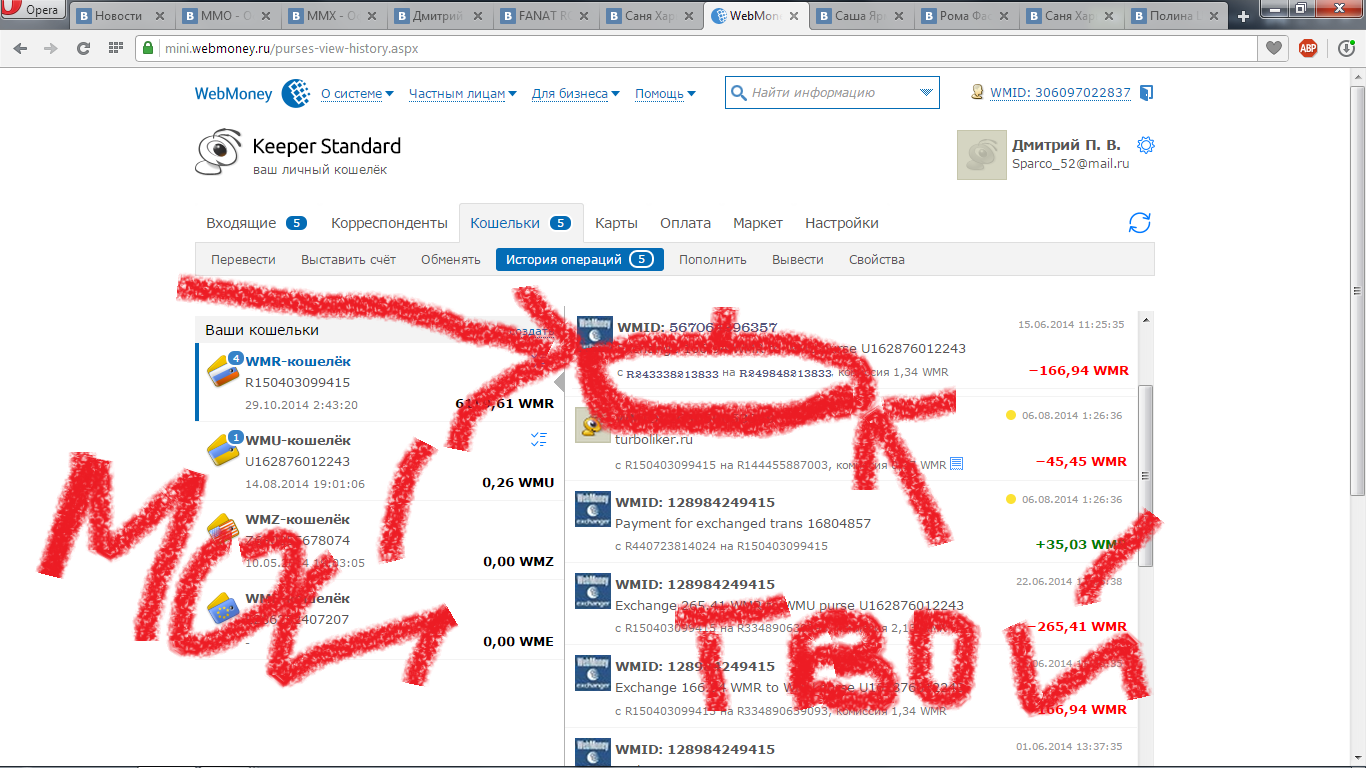Open the Adblock Plus ABP extension icon
Screen dimensions: 1366x768
pyautogui.click(x=1307, y=48)
